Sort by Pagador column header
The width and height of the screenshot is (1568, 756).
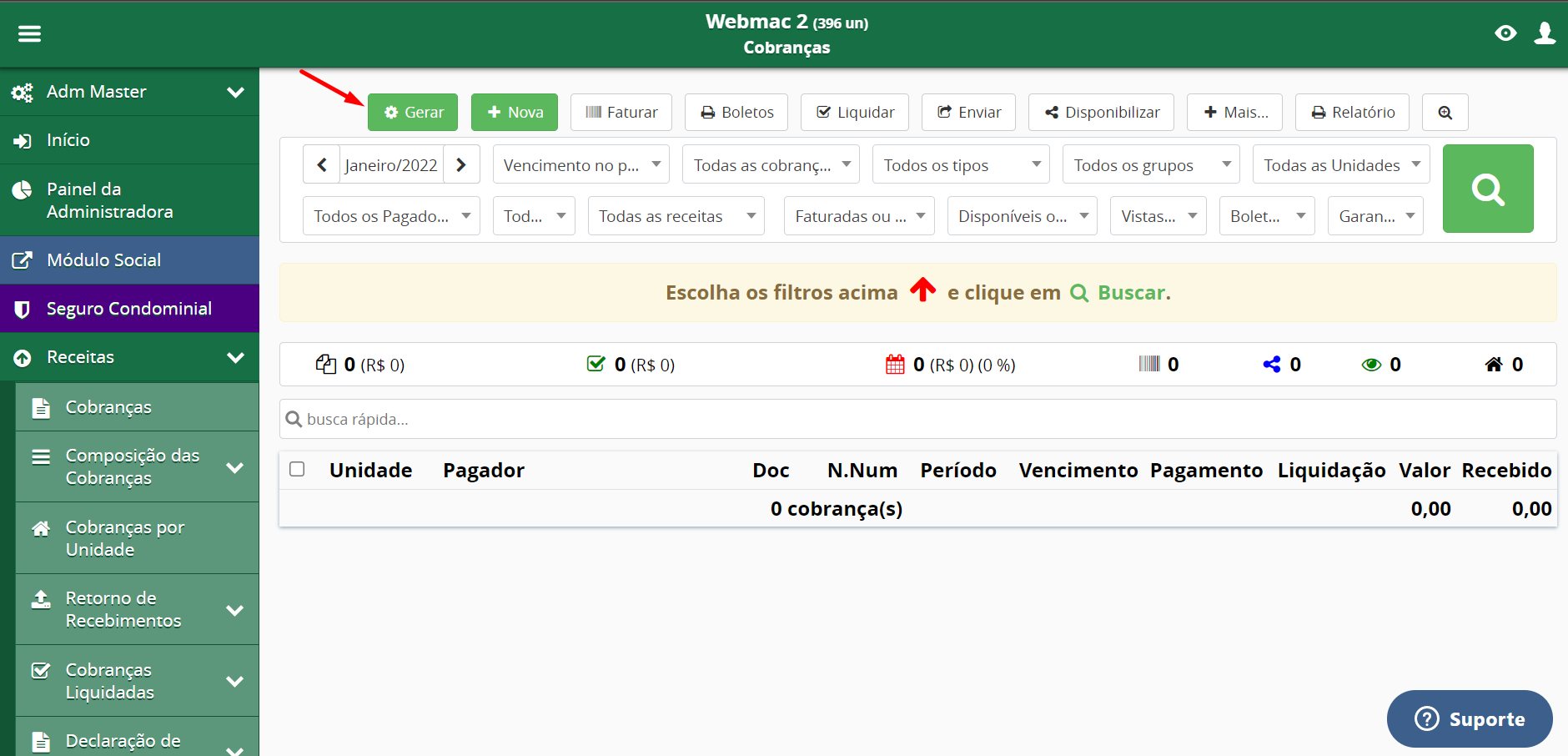[x=484, y=470]
